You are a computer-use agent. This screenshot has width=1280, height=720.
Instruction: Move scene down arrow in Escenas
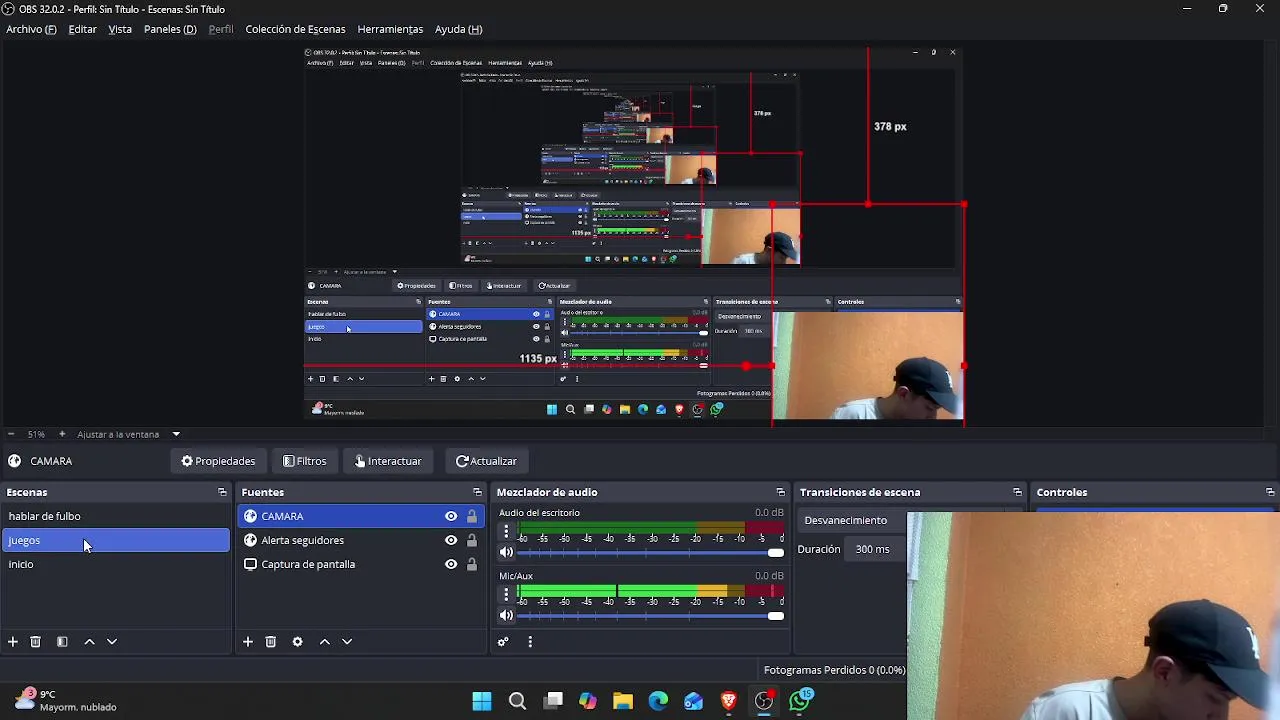pyautogui.click(x=112, y=642)
